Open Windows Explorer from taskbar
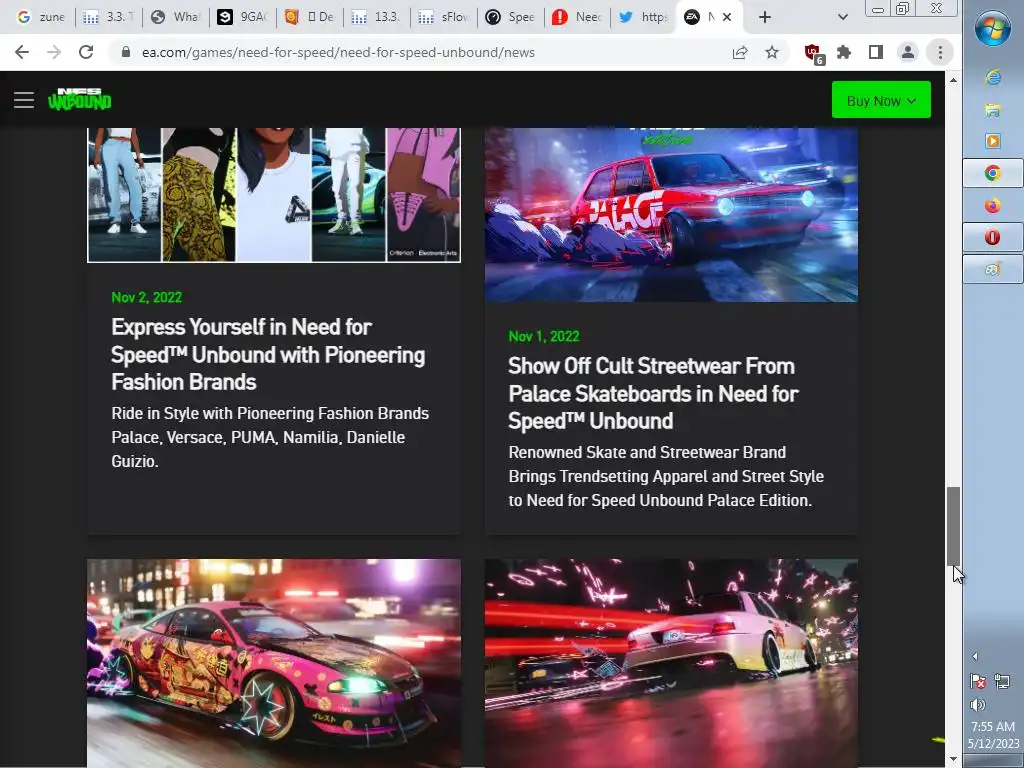Image resolution: width=1024 pixels, height=768 pixels. coord(993,109)
